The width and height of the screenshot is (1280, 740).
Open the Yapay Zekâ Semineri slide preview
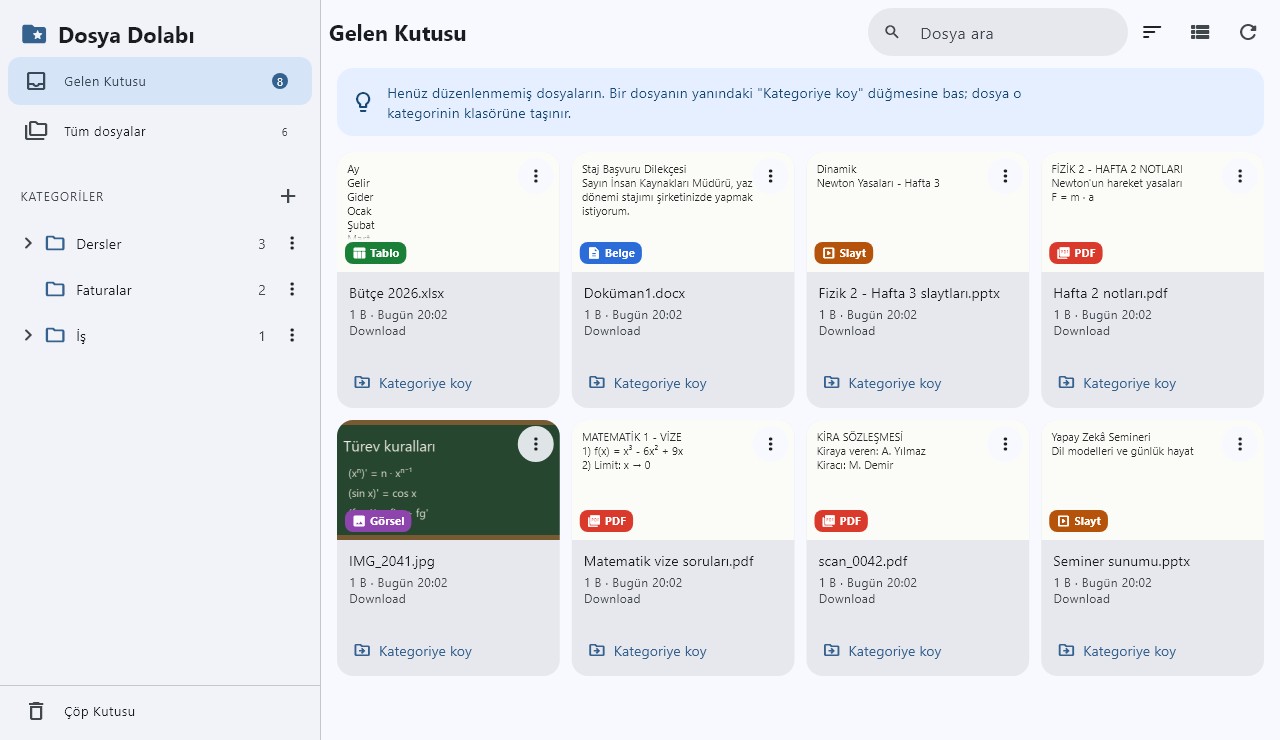pos(1152,481)
